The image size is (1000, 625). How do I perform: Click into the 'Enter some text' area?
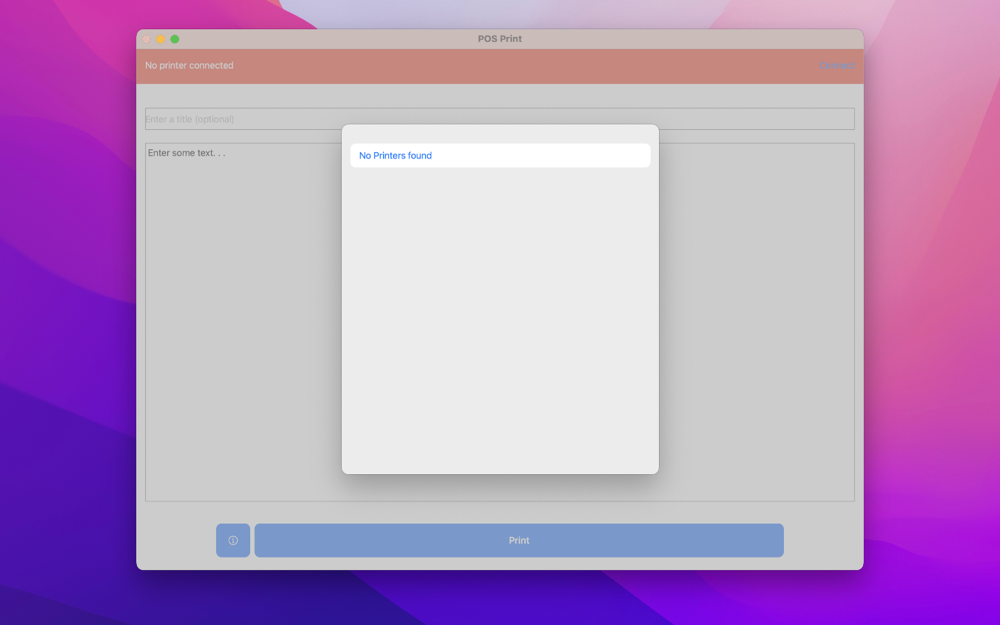(x=499, y=322)
